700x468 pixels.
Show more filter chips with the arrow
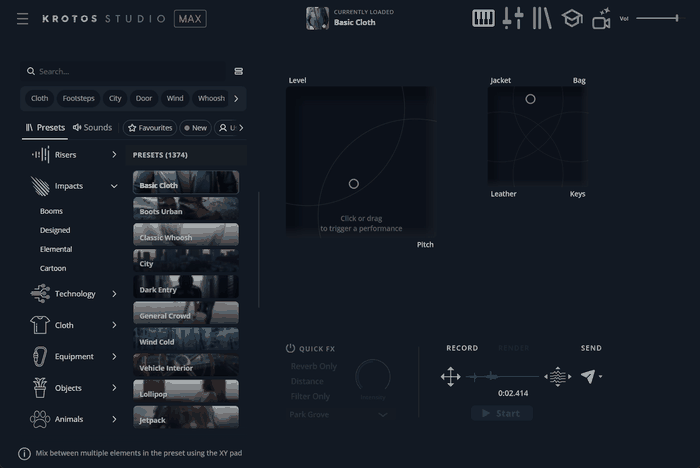(241, 128)
